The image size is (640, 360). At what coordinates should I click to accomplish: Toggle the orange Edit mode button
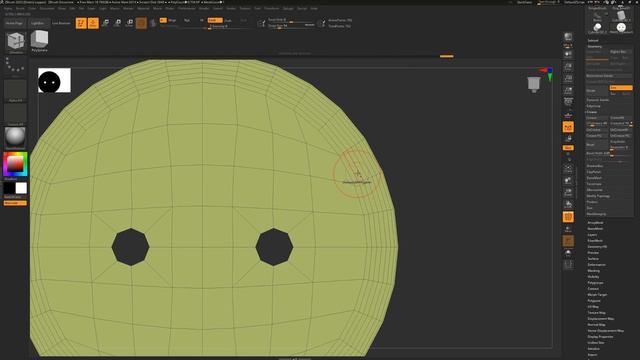click(81, 23)
